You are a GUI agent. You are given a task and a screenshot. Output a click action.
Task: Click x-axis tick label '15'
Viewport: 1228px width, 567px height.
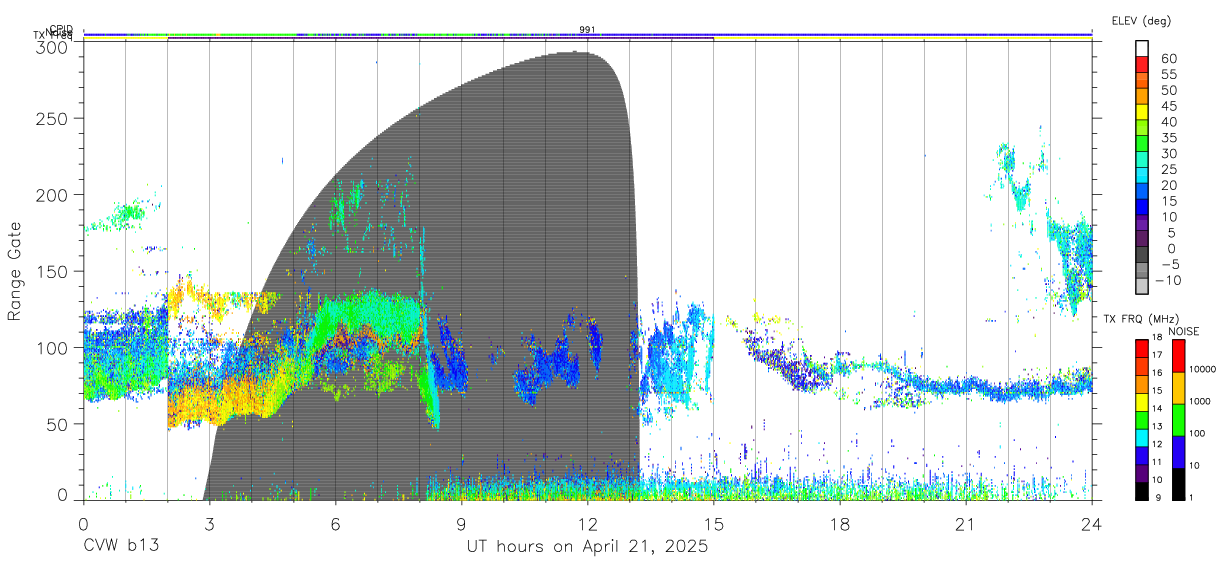tap(714, 523)
